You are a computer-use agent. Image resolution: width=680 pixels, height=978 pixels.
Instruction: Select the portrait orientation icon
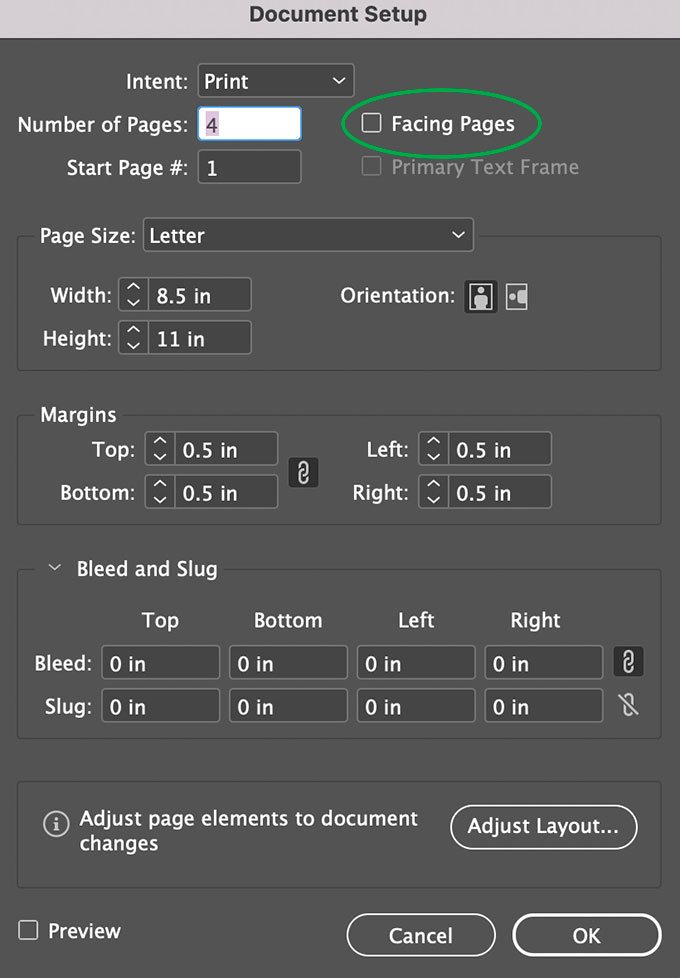click(480, 296)
